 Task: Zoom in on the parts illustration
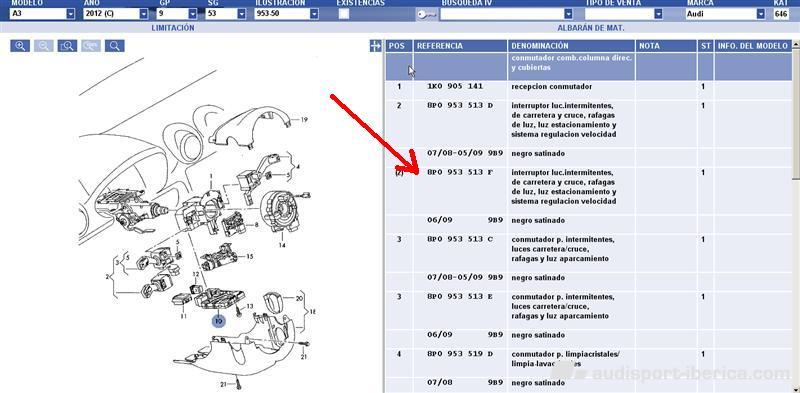20,46
